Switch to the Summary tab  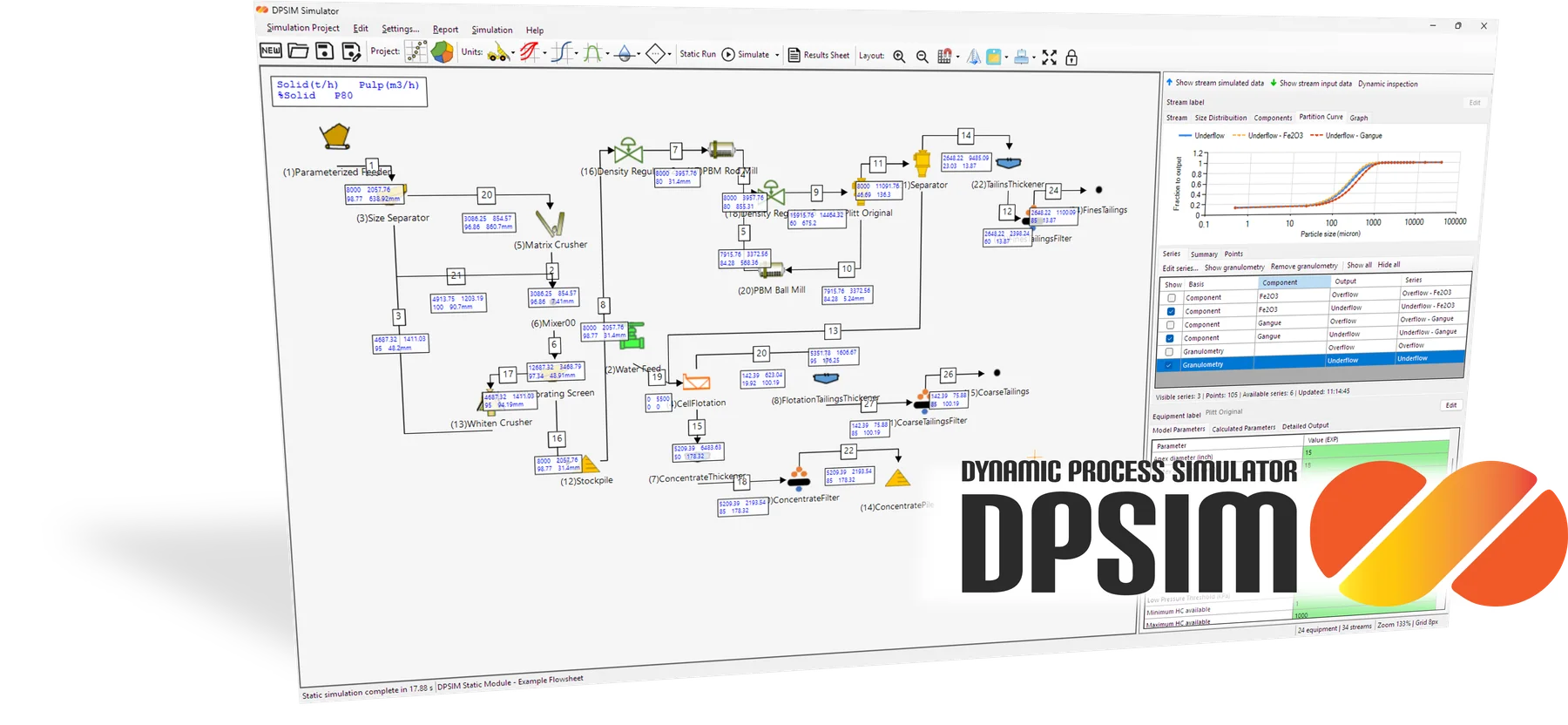[x=1204, y=254]
